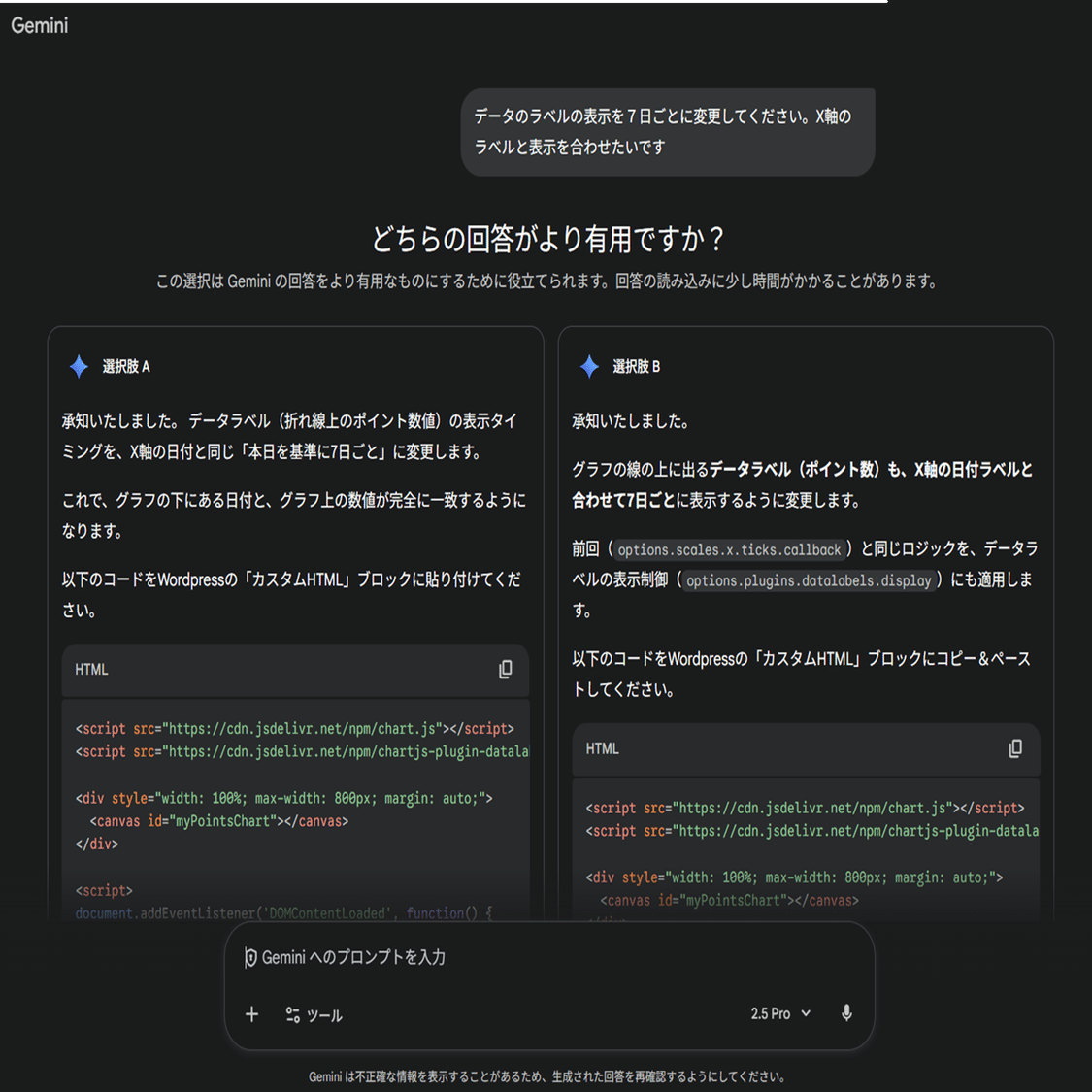Copy Option B's code using its copy icon
The width and height of the screenshot is (1092, 1092).
pyautogui.click(x=1015, y=748)
